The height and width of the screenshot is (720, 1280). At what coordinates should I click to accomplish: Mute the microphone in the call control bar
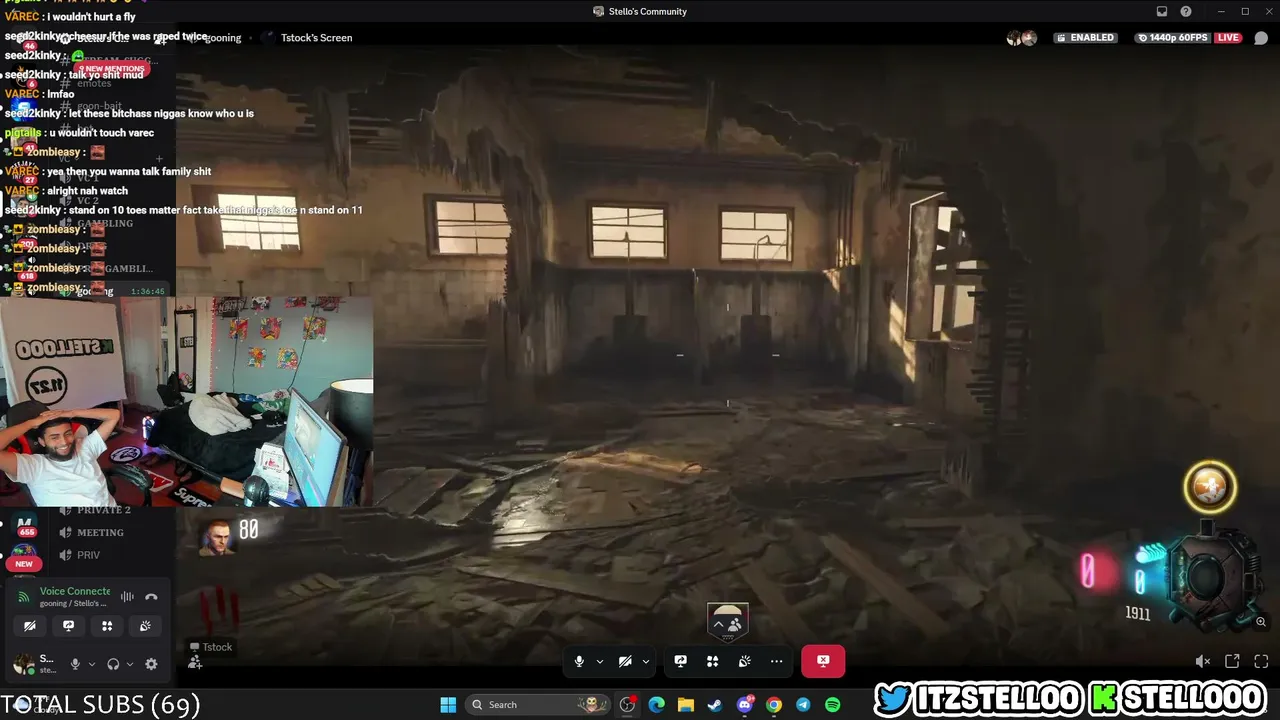[x=579, y=661]
